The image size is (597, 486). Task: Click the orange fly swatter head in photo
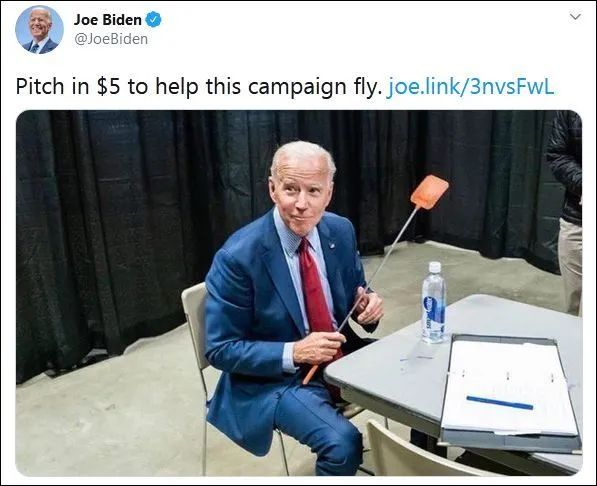(x=430, y=192)
